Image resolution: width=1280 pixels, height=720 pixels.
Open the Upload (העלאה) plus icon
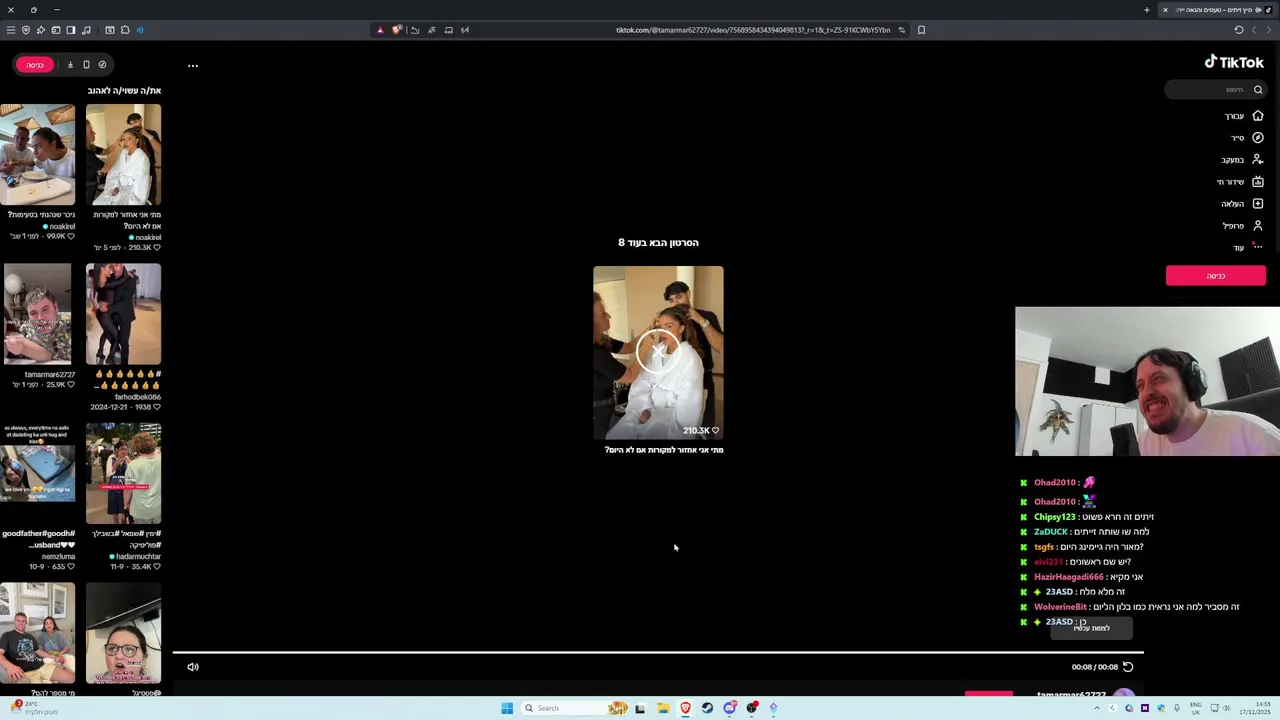click(1258, 204)
